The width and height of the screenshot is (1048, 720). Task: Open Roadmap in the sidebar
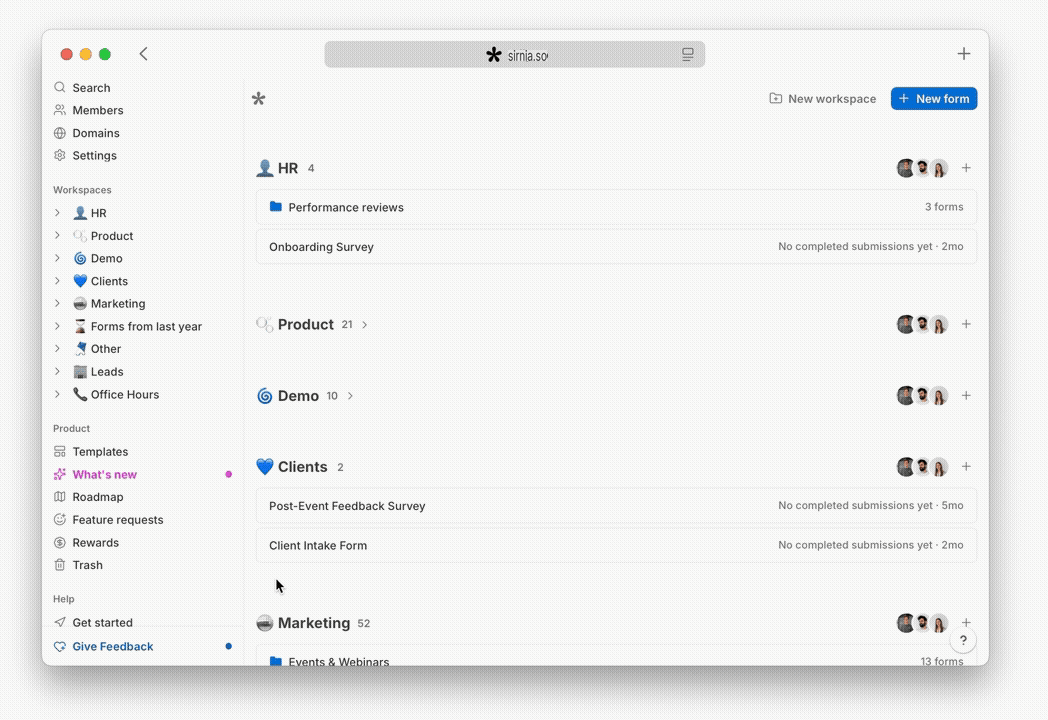tap(98, 497)
